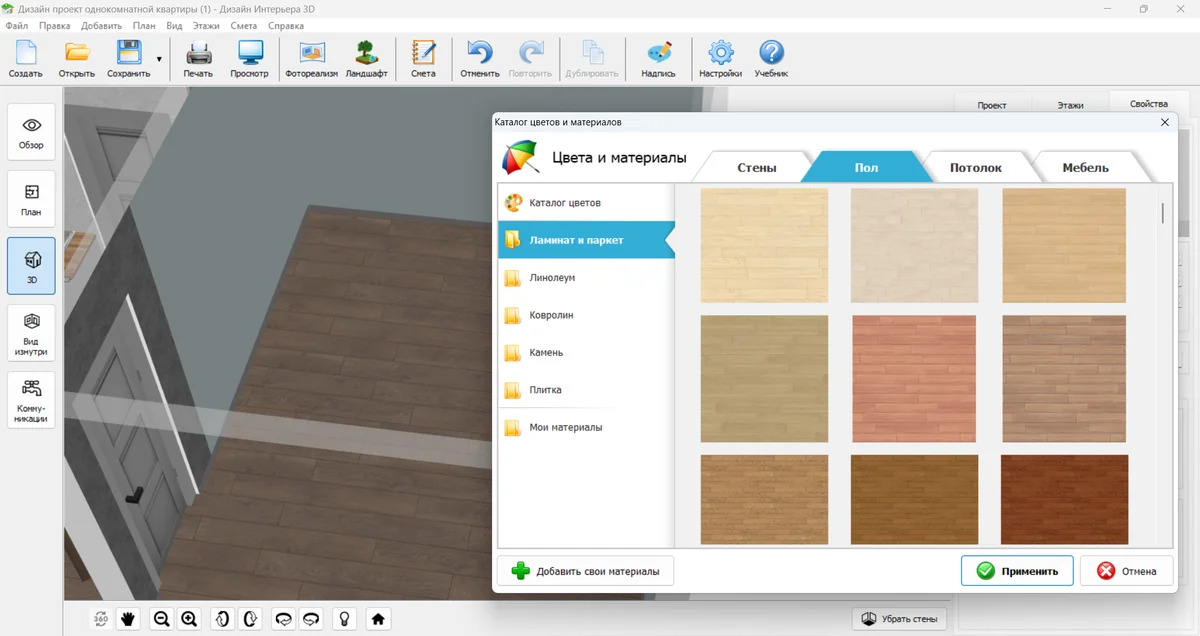The image size is (1200, 636).
Task: Click the first vertical tilt rotation icon
Action: pyautogui.click(x=222, y=619)
